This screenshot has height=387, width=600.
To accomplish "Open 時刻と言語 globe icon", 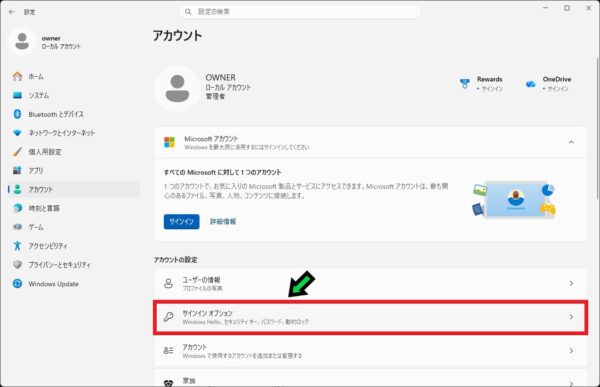I will 17,208.
